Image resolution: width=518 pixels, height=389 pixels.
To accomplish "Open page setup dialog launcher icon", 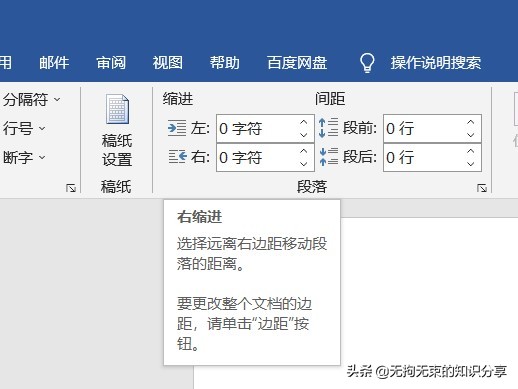I will (71, 188).
